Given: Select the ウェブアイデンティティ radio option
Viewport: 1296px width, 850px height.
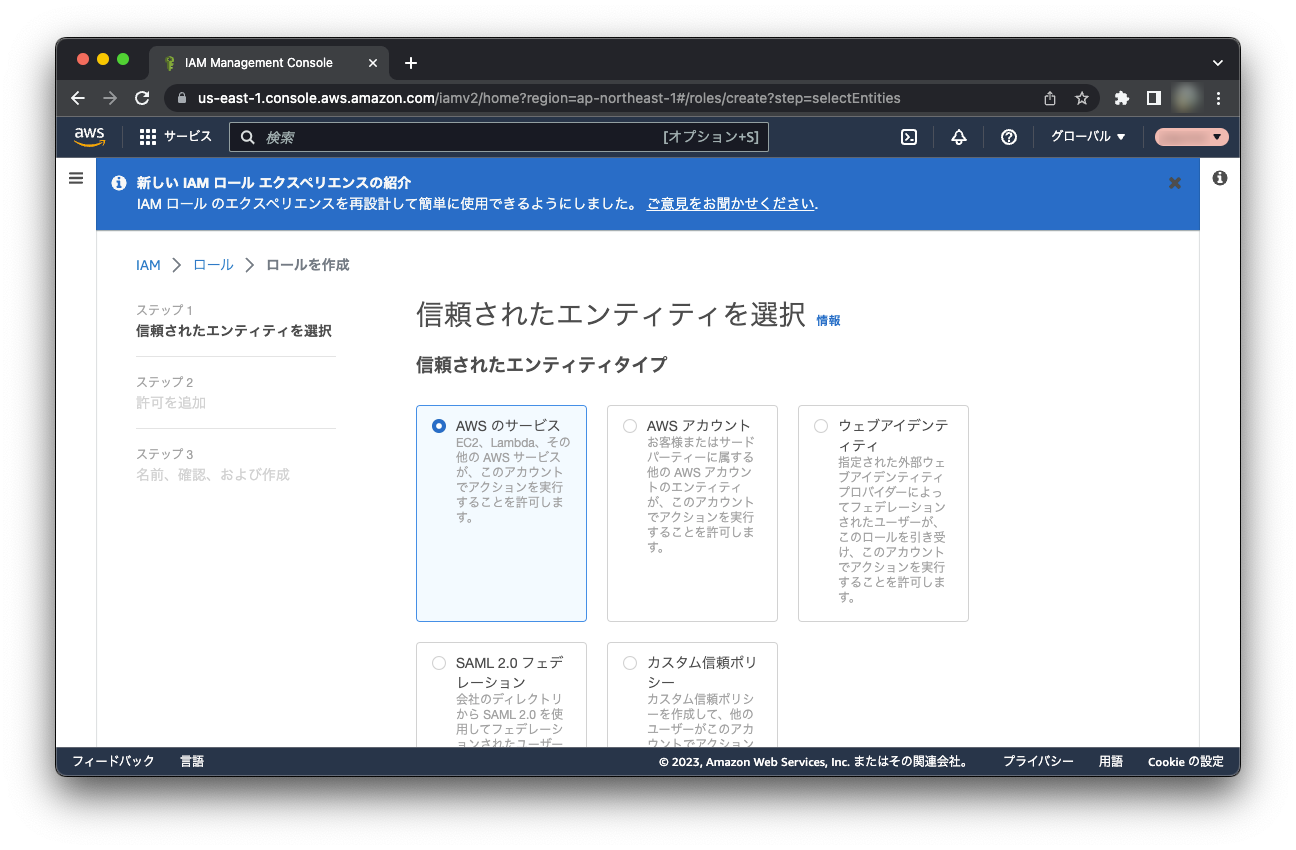Looking at the screenshot, I should [x=821, y=426].
